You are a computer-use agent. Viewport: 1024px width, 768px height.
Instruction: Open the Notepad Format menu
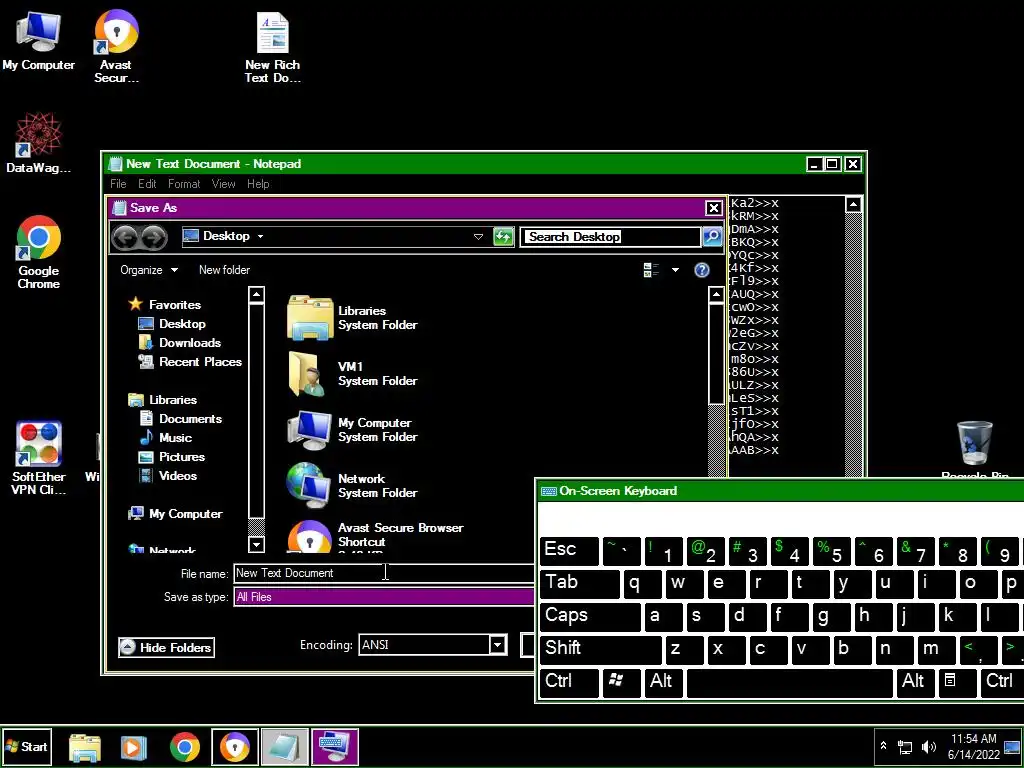tap(184, 184)
